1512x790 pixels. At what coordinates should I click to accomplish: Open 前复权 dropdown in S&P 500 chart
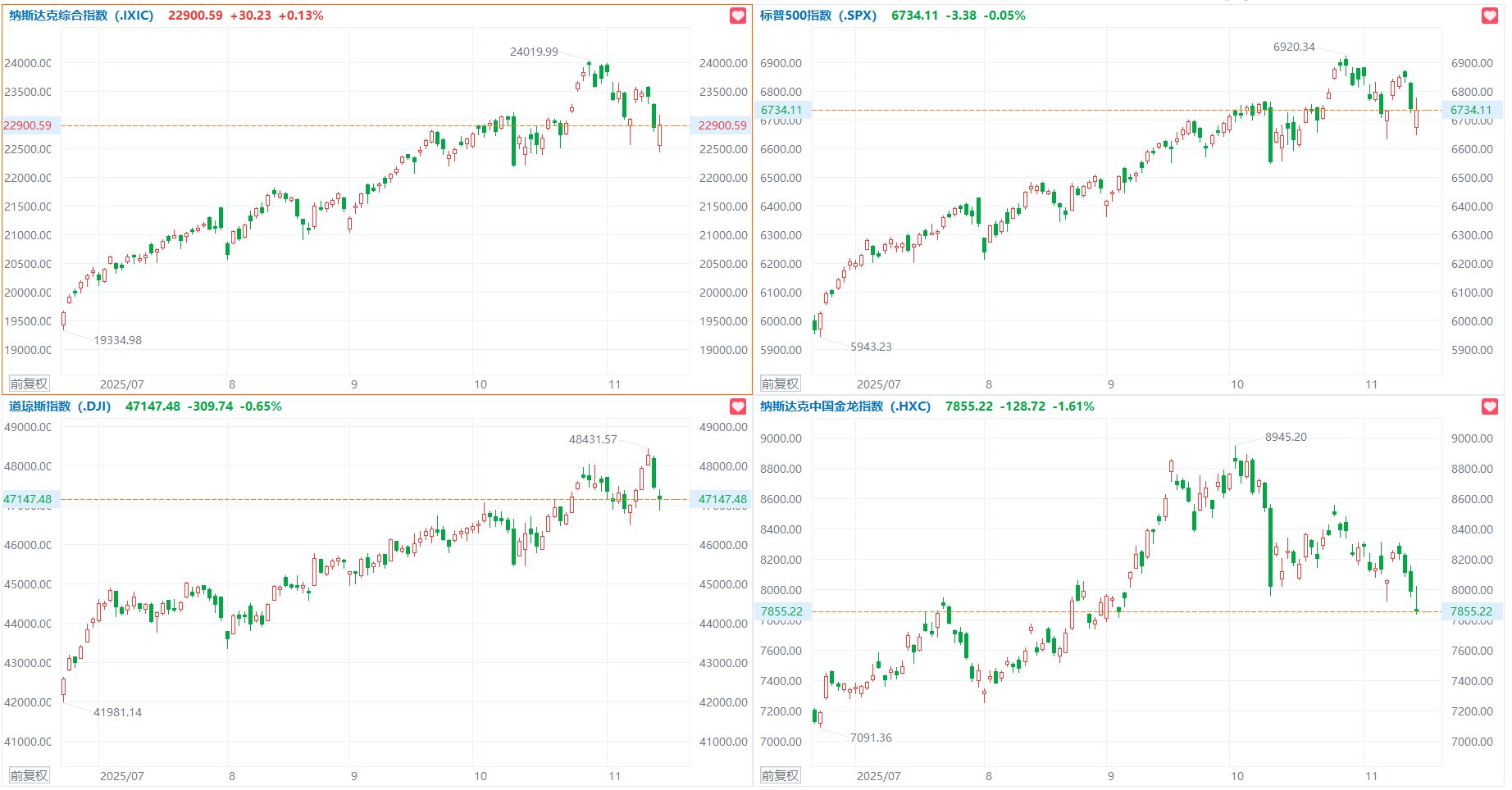(780, 384)
